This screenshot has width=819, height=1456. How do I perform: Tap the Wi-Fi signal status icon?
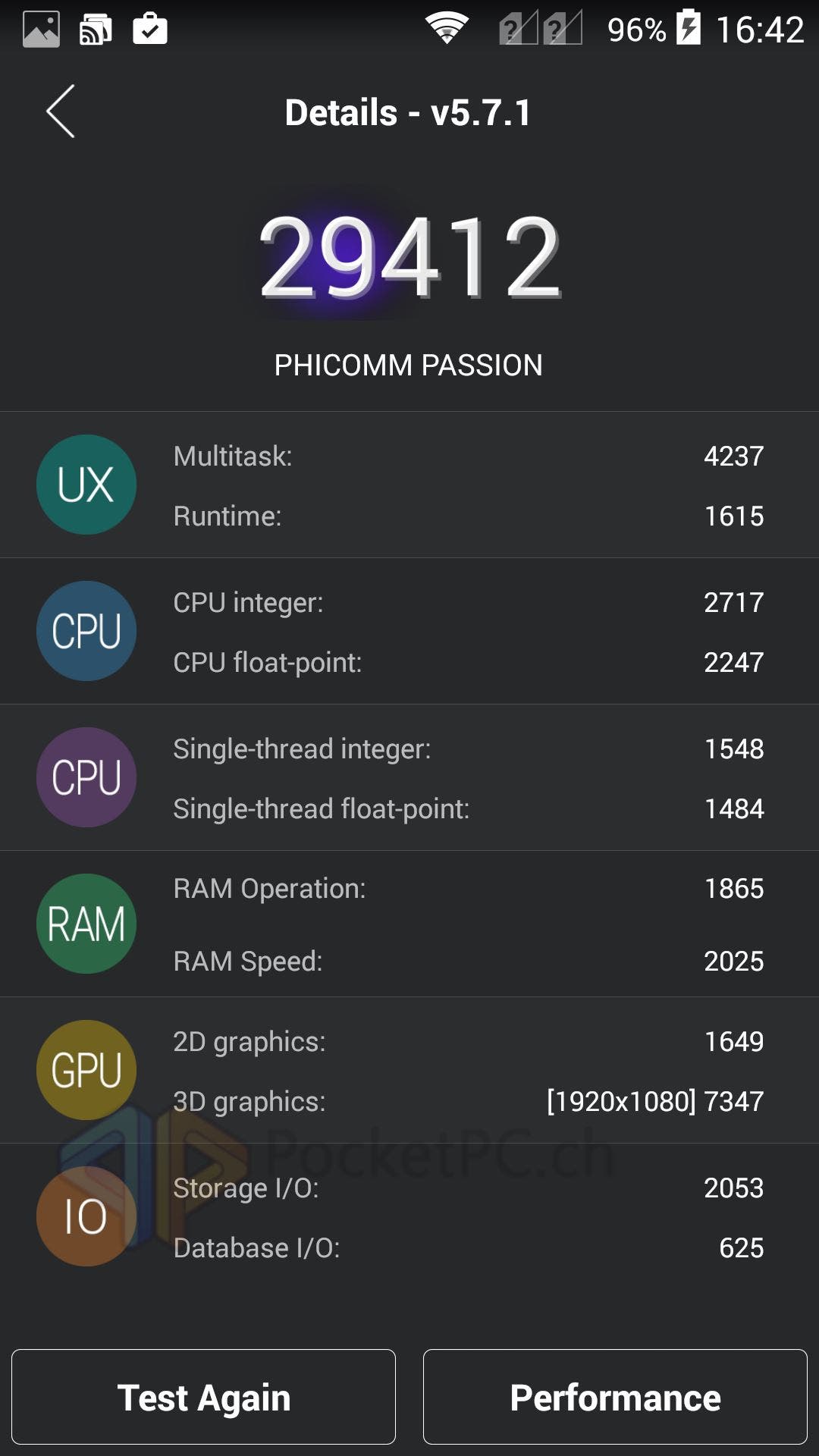click(447, 29)
